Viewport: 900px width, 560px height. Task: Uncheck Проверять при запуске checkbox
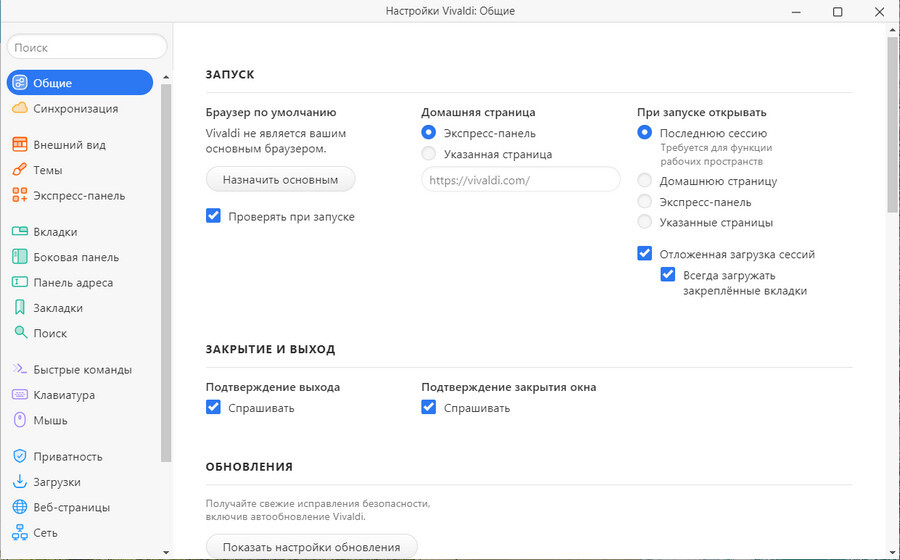(213, 216)
